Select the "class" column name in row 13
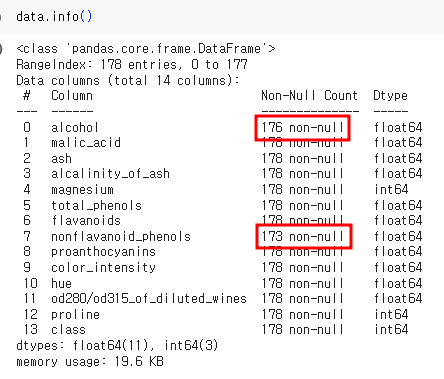 click(68, 330)
